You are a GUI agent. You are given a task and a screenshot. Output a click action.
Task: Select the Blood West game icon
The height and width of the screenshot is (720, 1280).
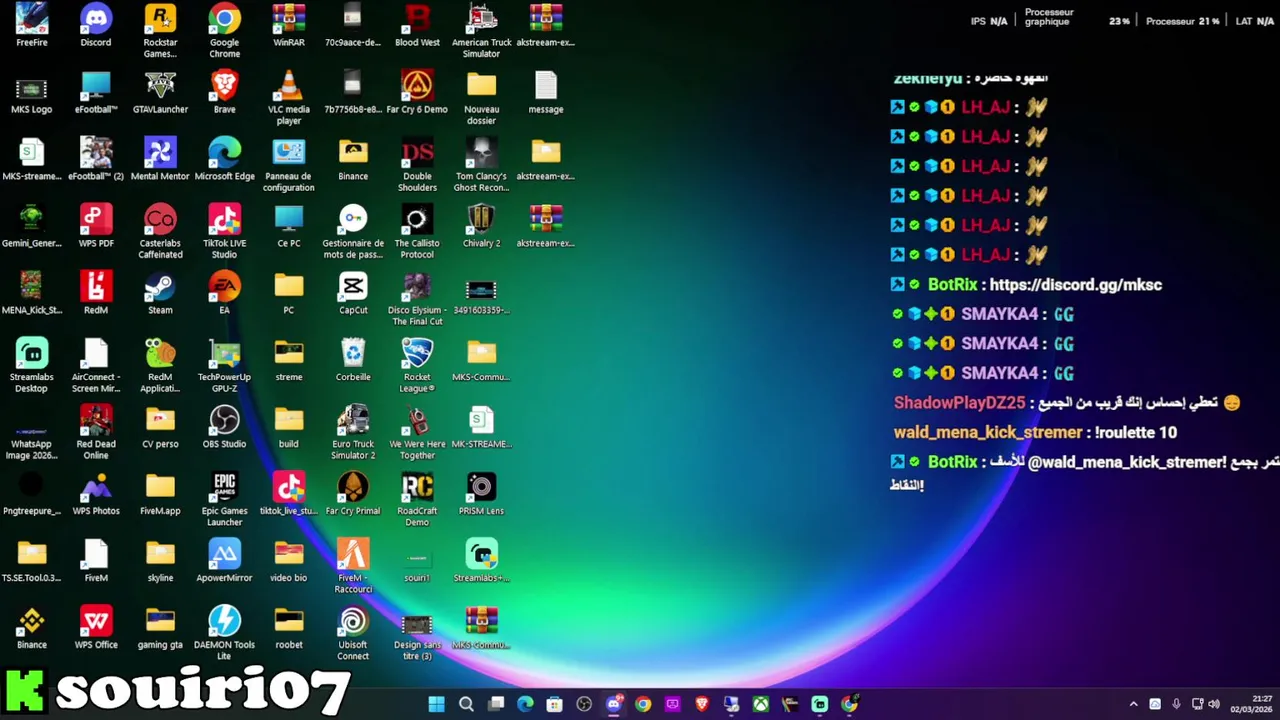click(417, 25)
